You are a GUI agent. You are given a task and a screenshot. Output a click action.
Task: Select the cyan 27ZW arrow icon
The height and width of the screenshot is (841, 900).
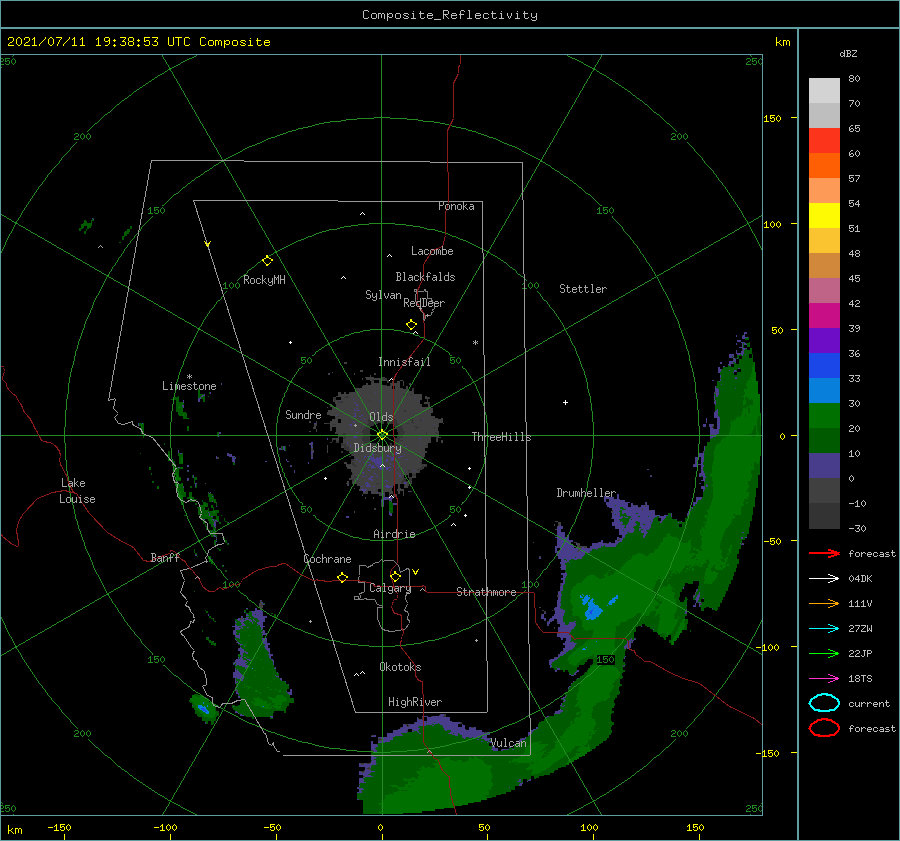[x=824, y=629]
